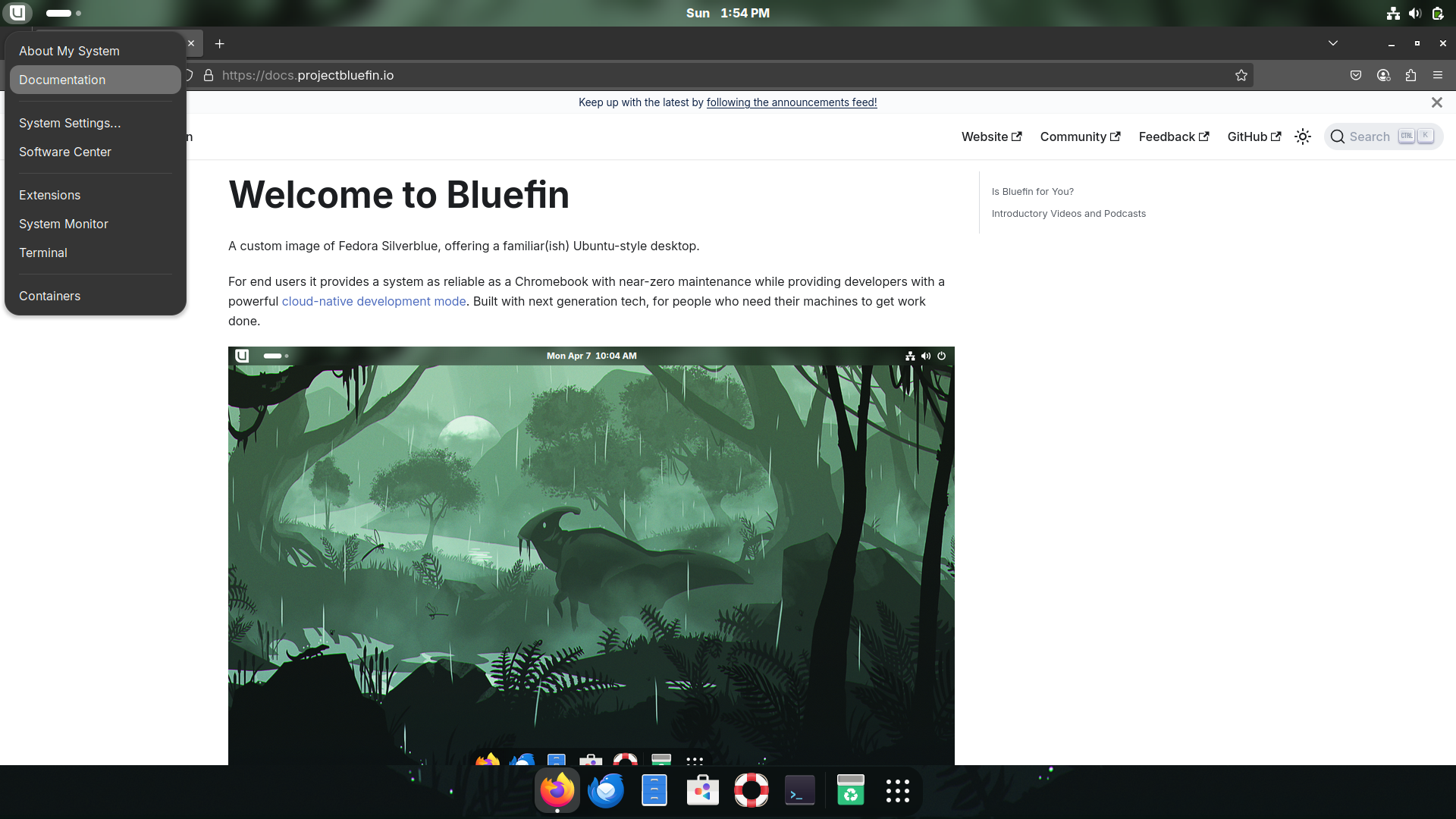Open the Files manager from the dock
Image resolution: width=1456 pixels, height=819 pixels.
click(x=654, y=790)
